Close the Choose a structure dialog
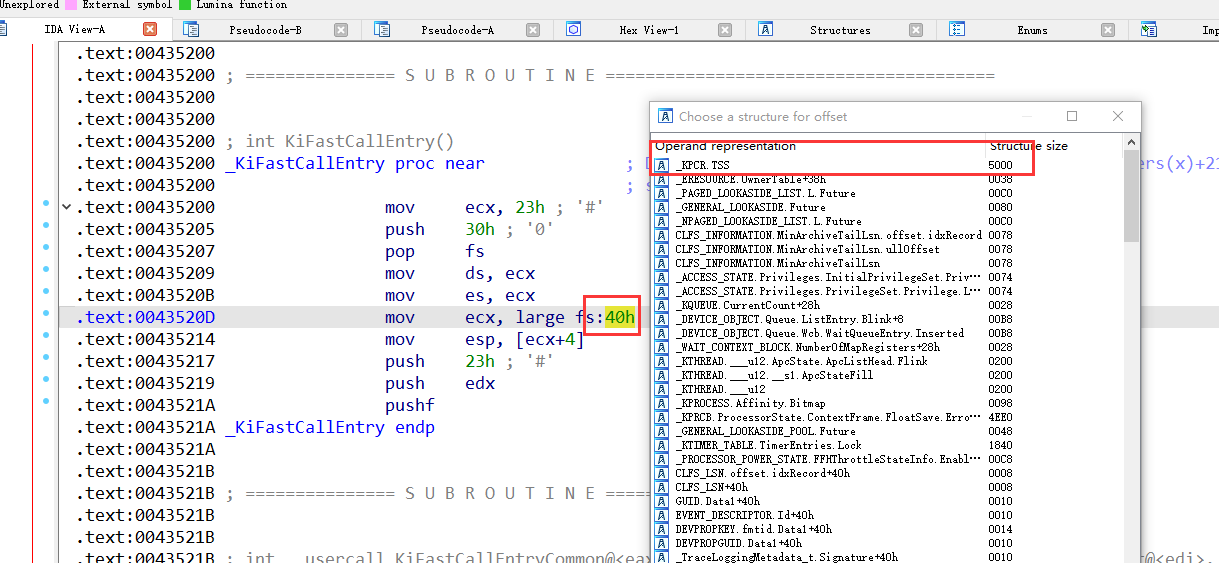Image resolution: width=1219 pixels, height=563 pixels. point(1118,117)
